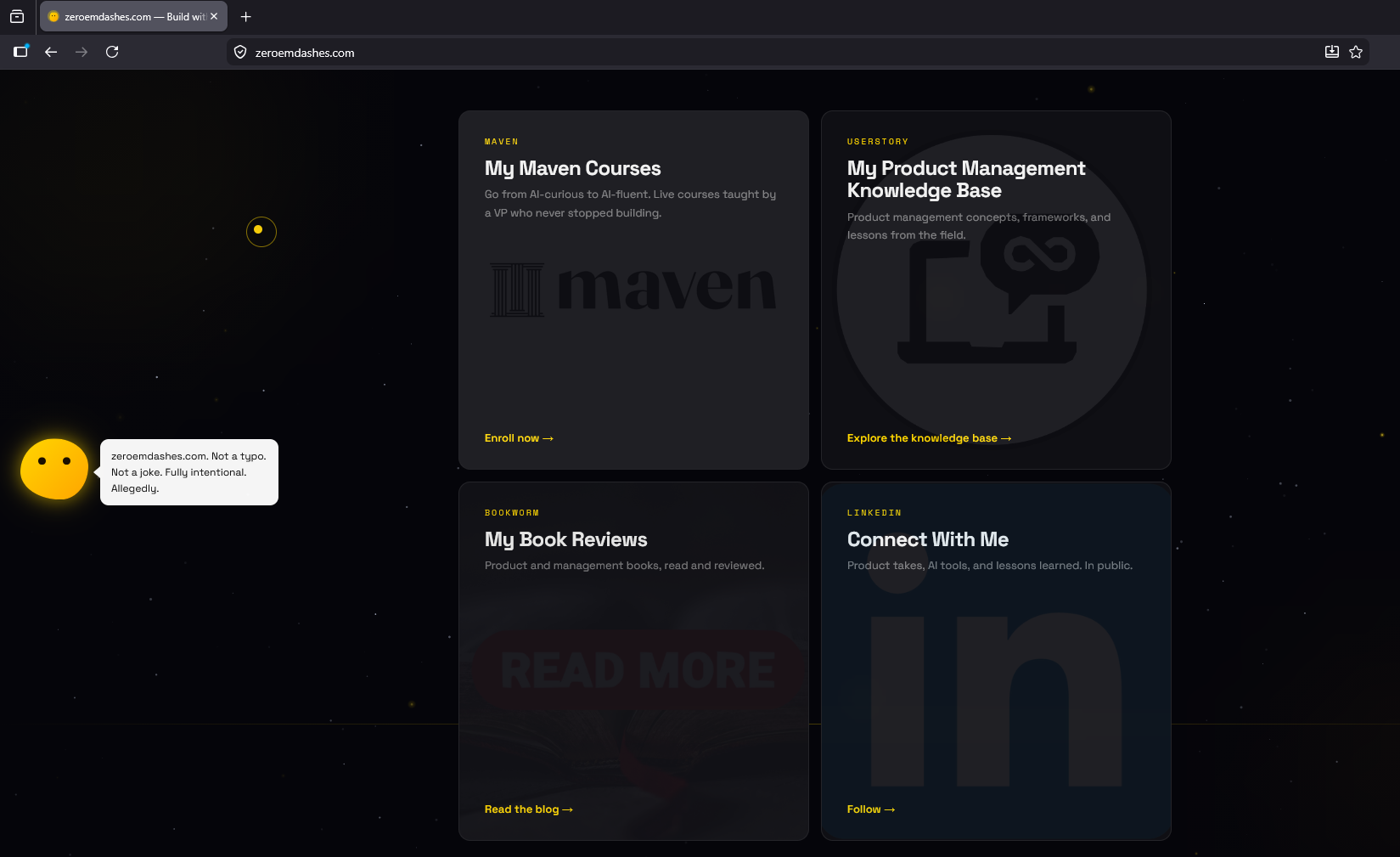Click 'Product and management books, read and reviewed' text
The height and width of the screenshot is (857, 1400).
pyautogui.click(x=624, y=566)
